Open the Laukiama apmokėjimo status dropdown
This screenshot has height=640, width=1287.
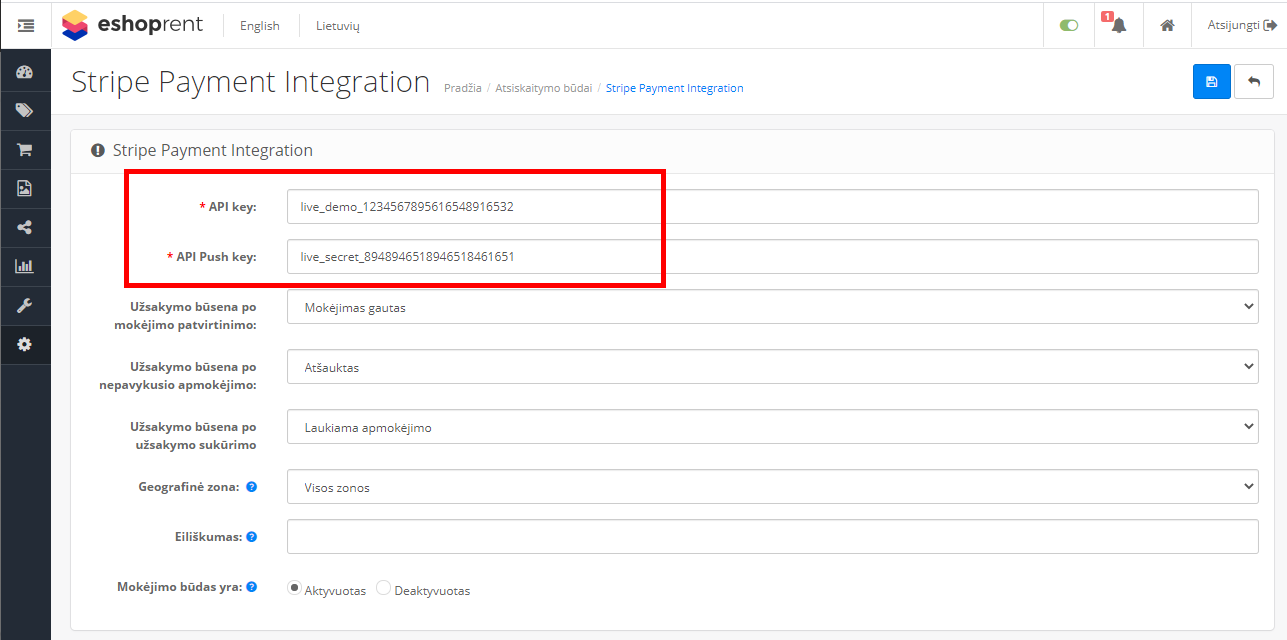pyautogui.click(x=772, y=427)
